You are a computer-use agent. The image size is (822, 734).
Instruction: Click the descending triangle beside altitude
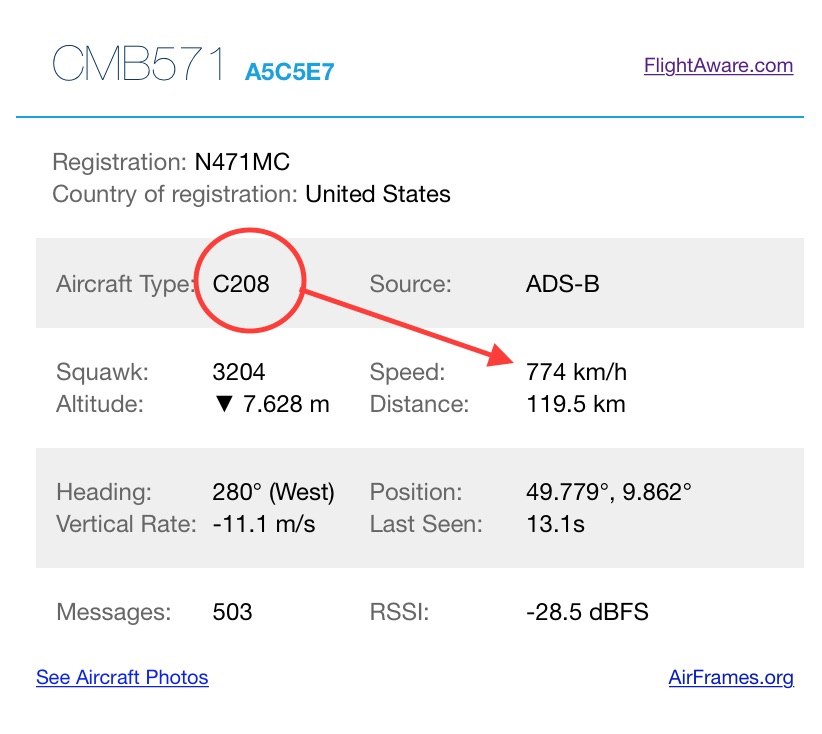point(222,405)
